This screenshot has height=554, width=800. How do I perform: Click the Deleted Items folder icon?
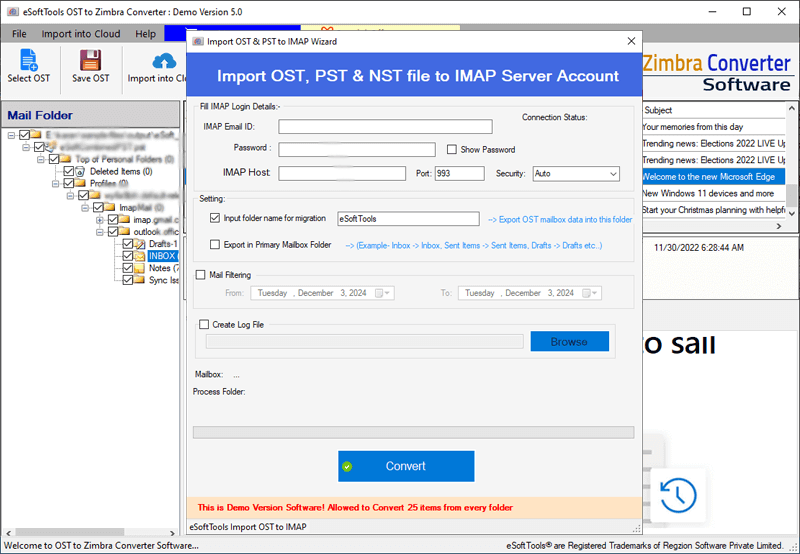80,171
